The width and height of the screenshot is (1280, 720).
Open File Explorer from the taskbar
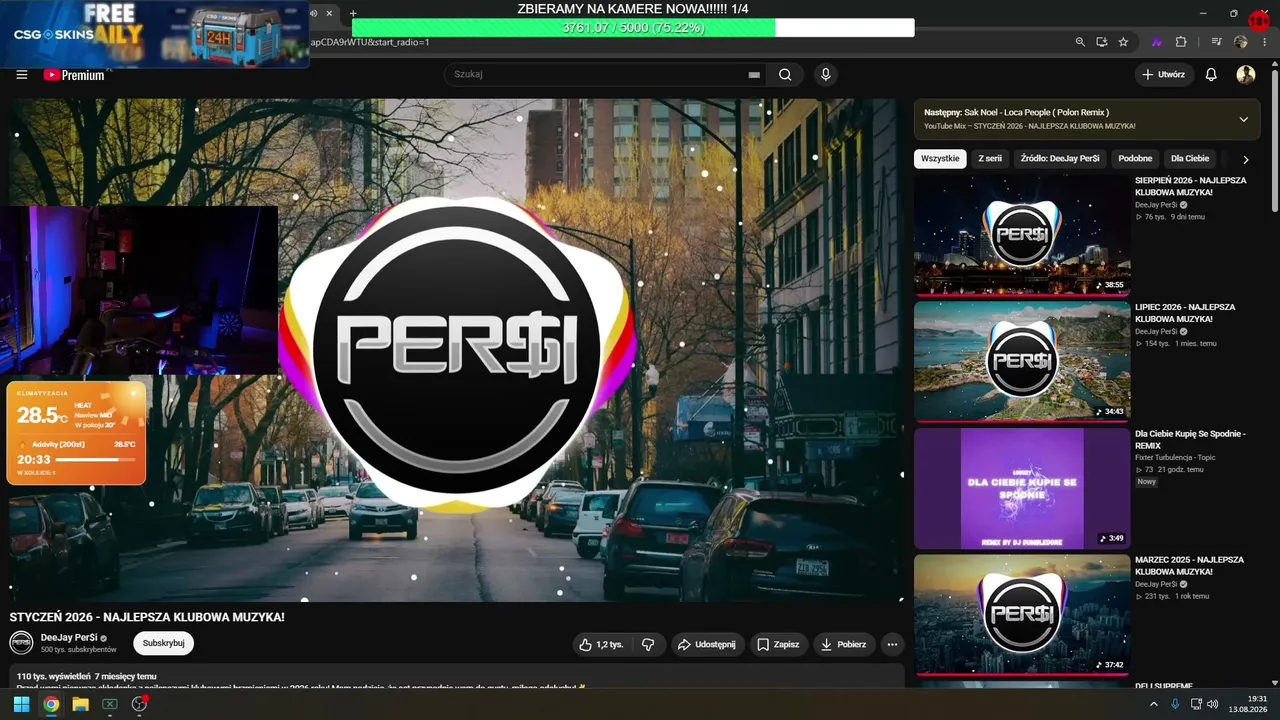(x=80, y=704)
